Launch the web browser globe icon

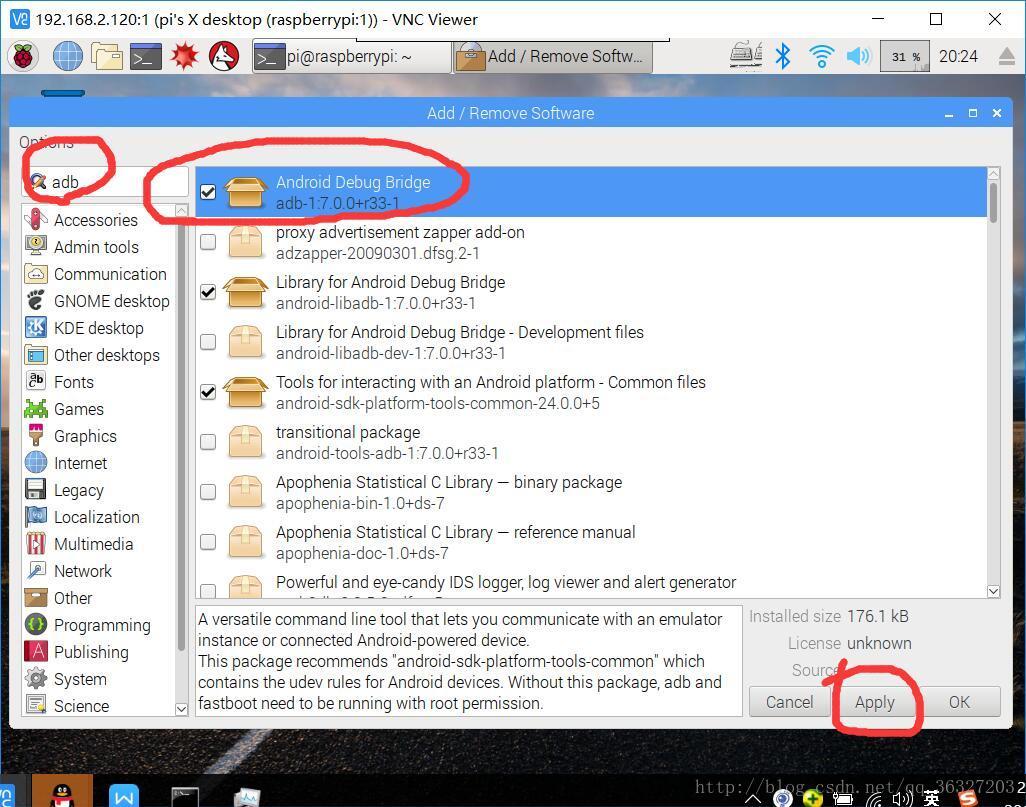coord(67,56)
